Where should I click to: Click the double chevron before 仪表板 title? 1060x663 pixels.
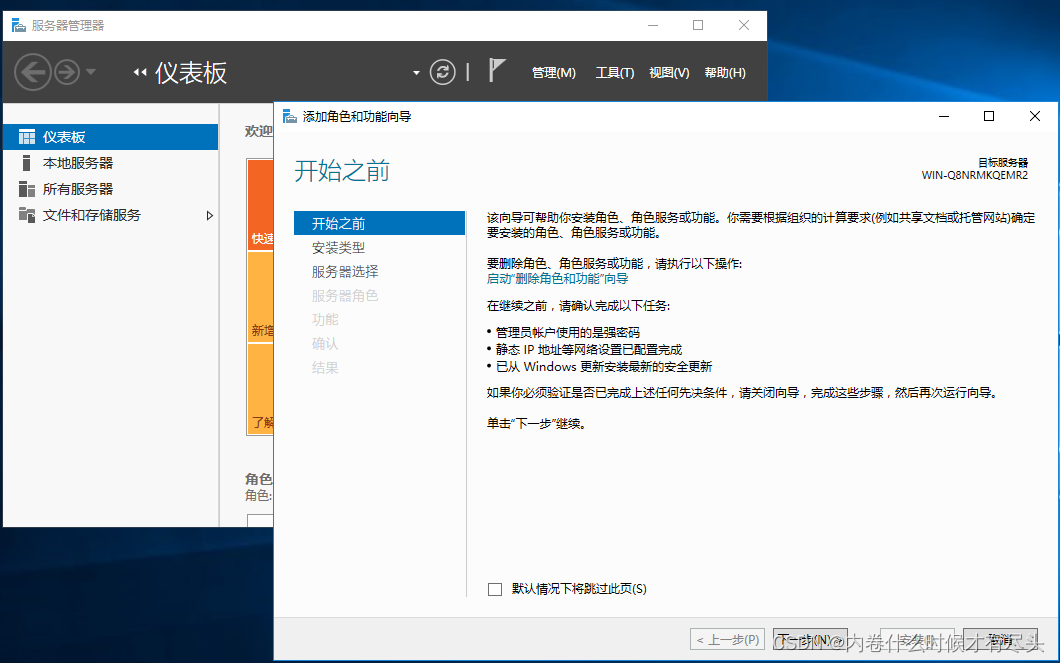pos(140,72)
